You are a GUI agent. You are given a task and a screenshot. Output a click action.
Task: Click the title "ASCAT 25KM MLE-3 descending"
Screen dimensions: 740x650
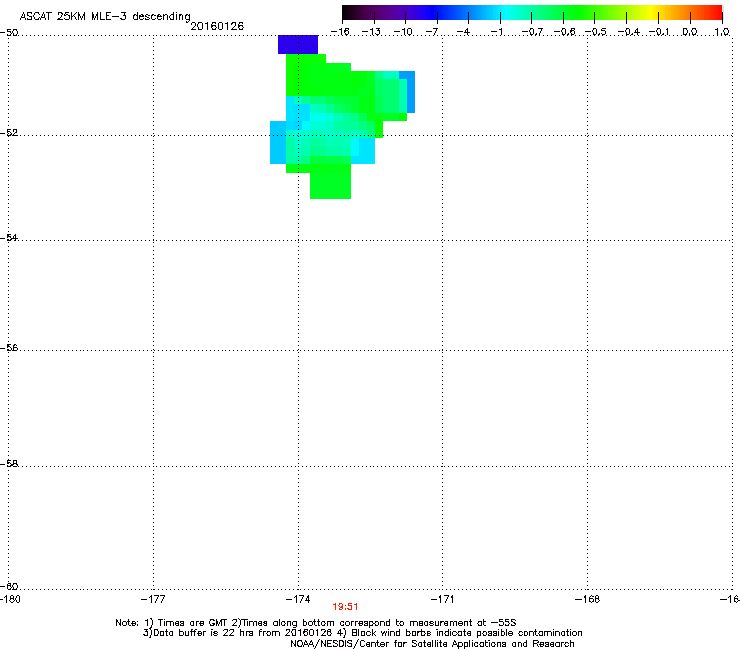[x=105, y=16]
